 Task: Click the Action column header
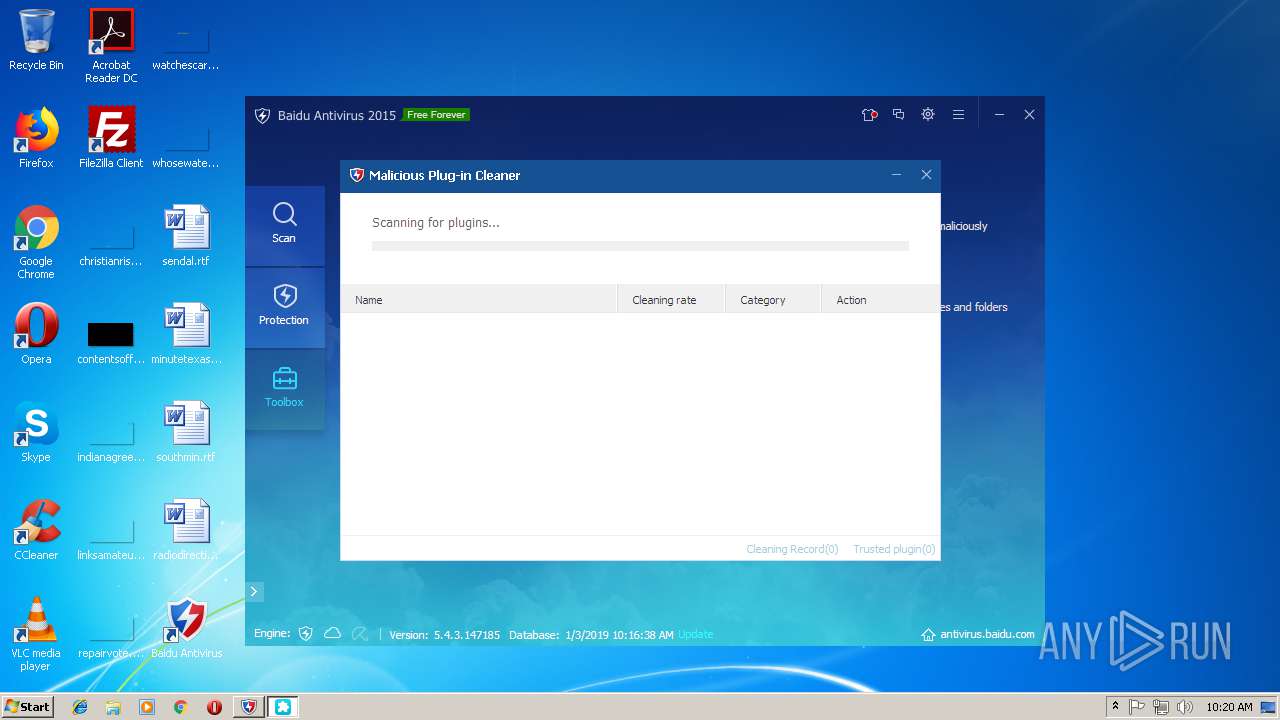pos(880,300)
